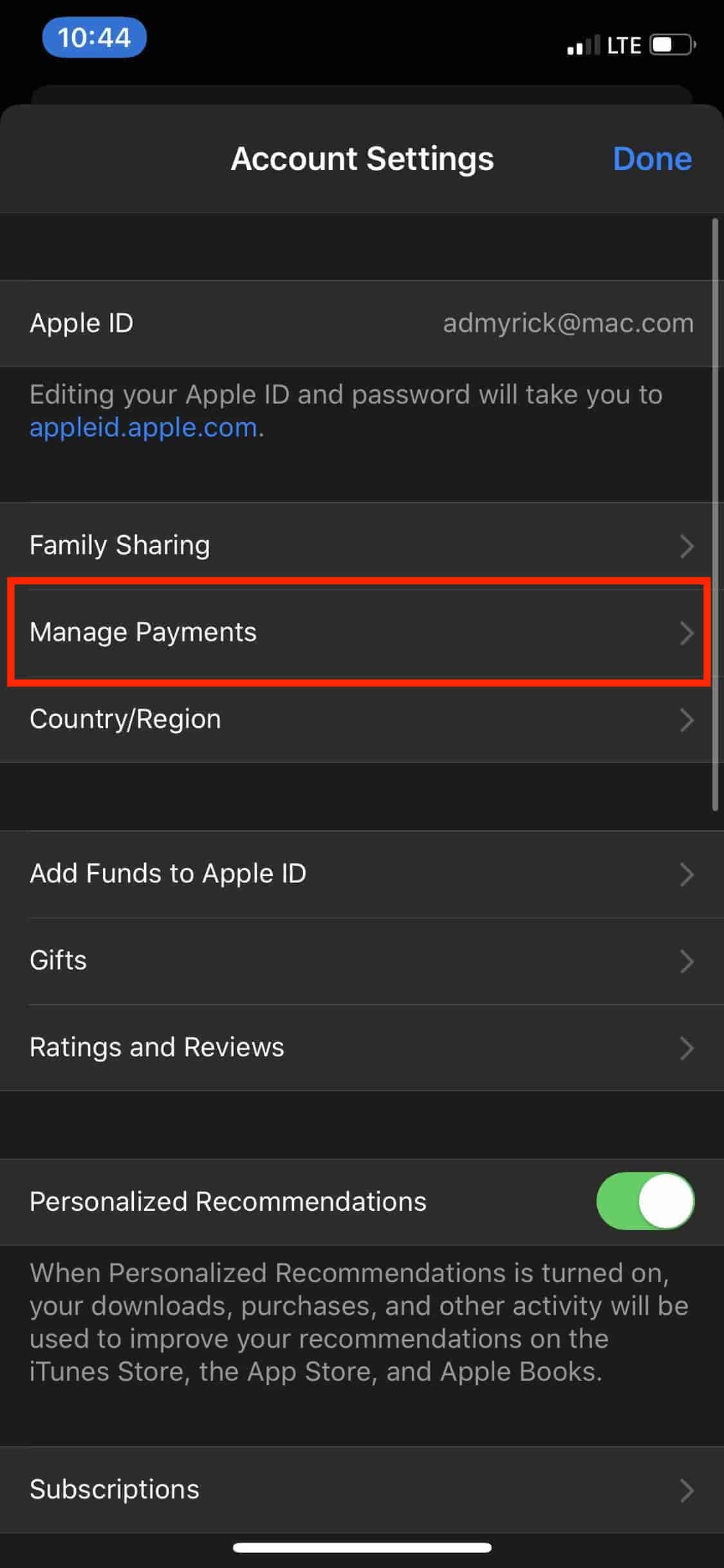The height and width of the screenshot is (1568, 724).
Task: Tap the blue 10:44 time pill
Action: [94, 37]
